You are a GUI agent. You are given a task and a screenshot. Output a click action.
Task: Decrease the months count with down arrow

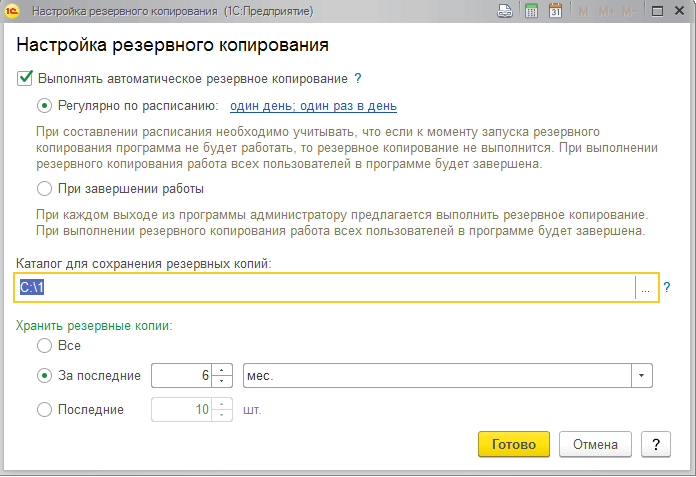pyautogui.click(x=221, y=382)
